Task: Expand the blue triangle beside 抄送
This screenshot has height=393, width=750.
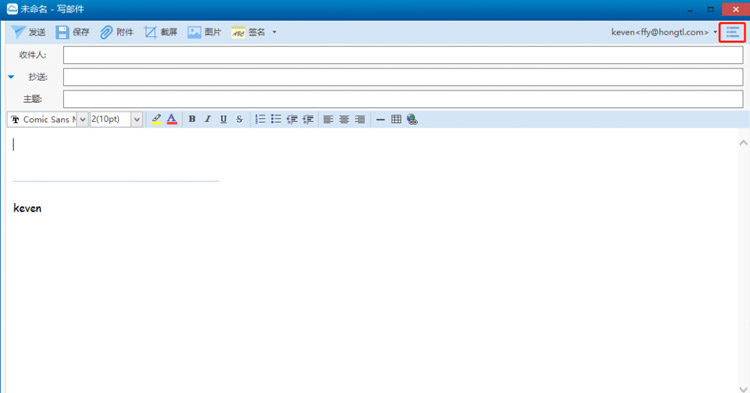Action: point(11,76)
